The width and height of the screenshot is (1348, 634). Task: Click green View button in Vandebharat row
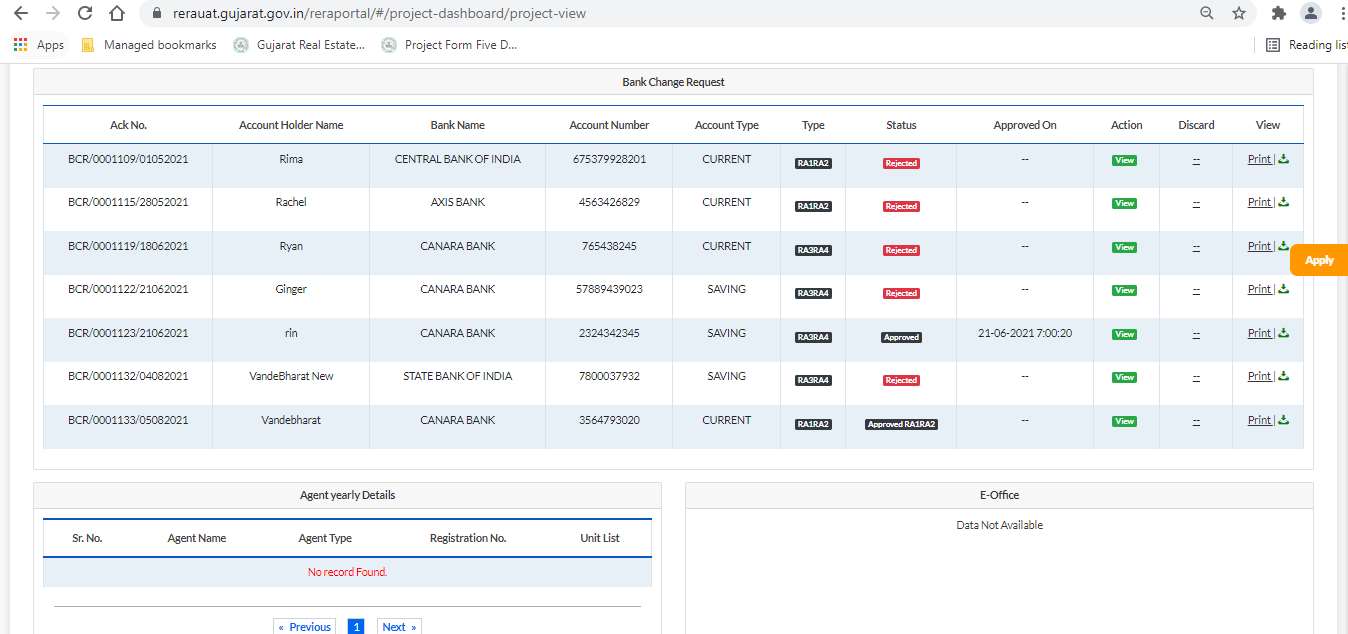click(1125, 421)
